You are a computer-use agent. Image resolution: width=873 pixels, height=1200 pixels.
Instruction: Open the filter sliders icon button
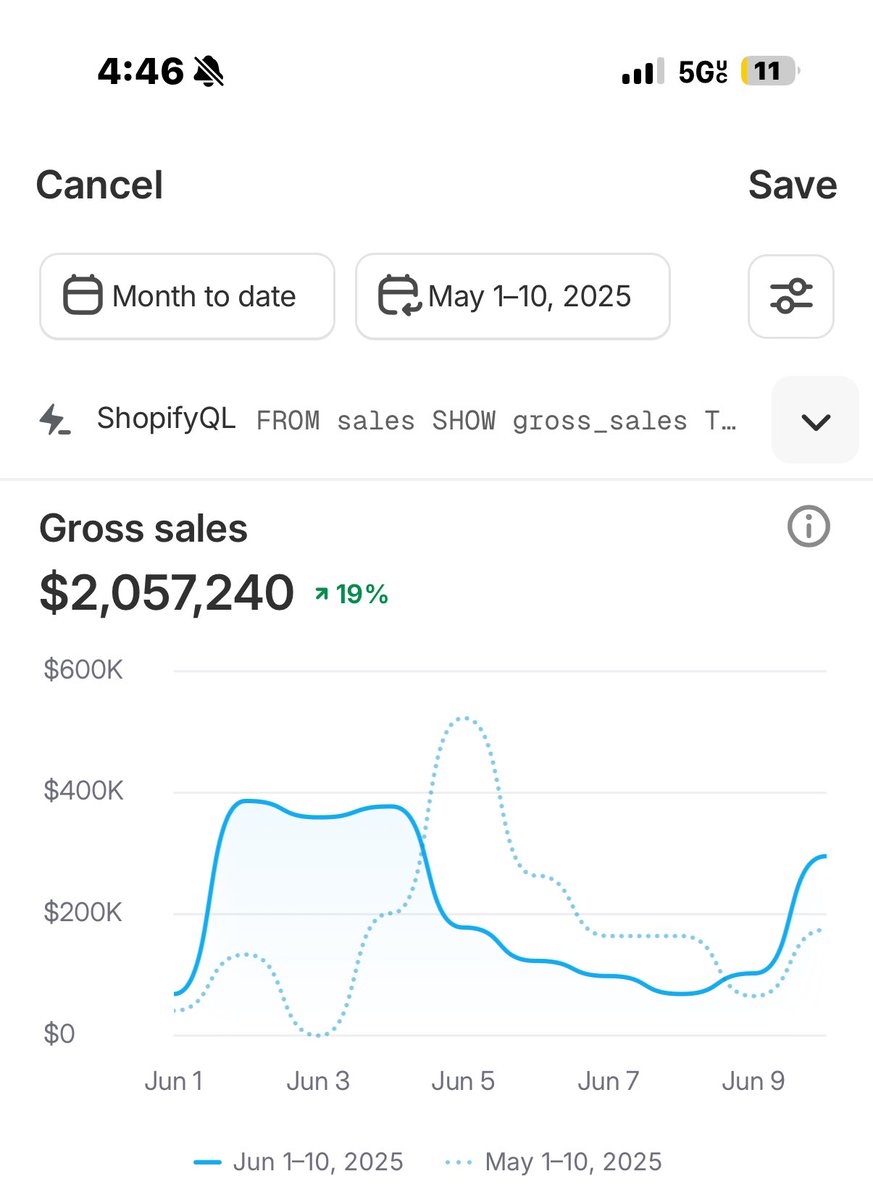coord(791,296)
